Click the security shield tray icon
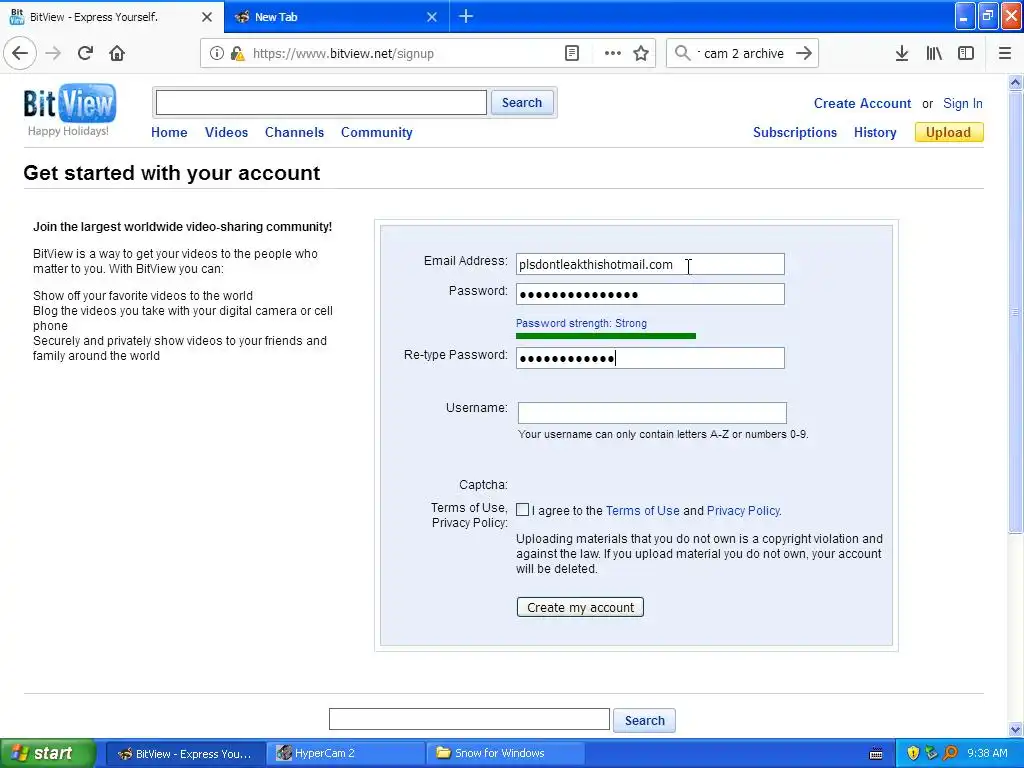Viewport: 1024px width, 768px height. point(913,754)
